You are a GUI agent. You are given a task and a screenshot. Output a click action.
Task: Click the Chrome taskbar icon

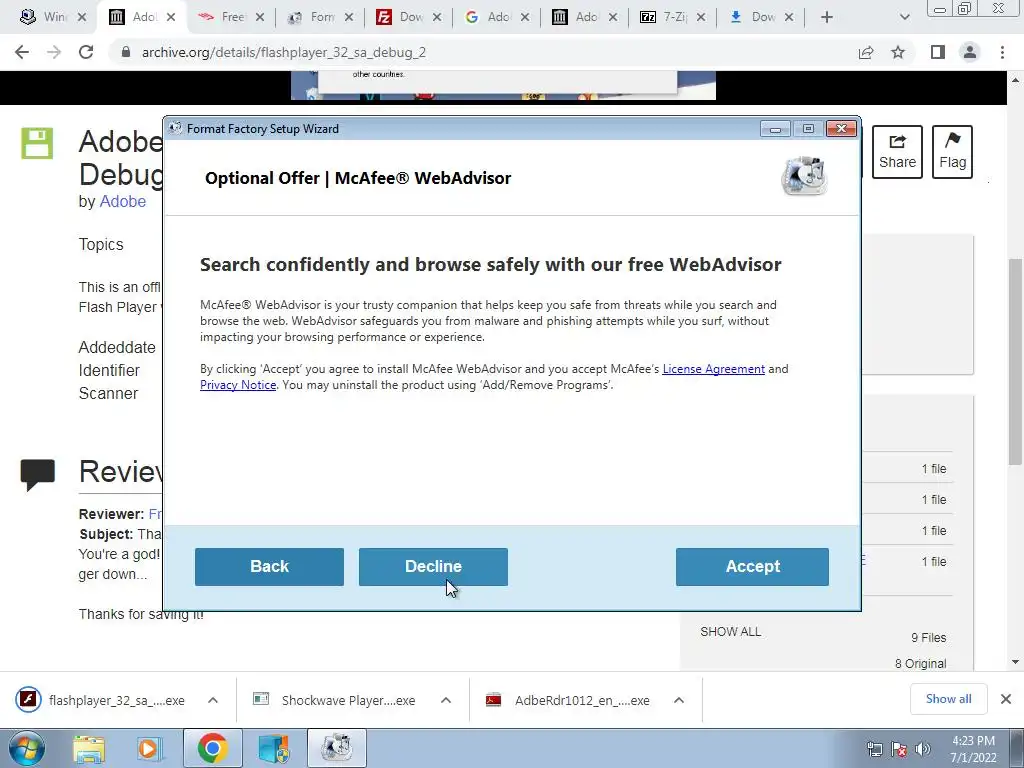coord(212,748)
